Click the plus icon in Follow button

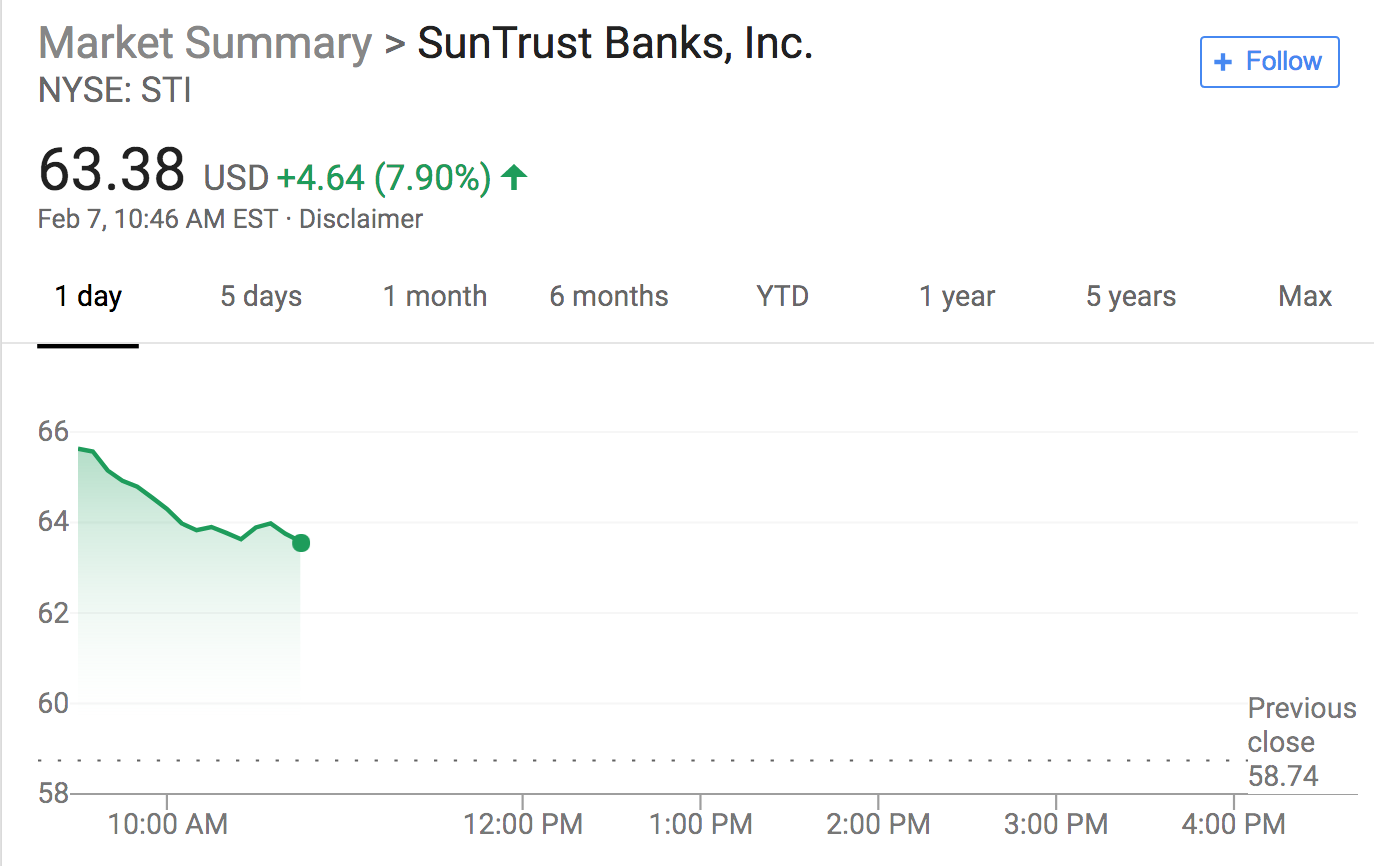point(1222,62)
